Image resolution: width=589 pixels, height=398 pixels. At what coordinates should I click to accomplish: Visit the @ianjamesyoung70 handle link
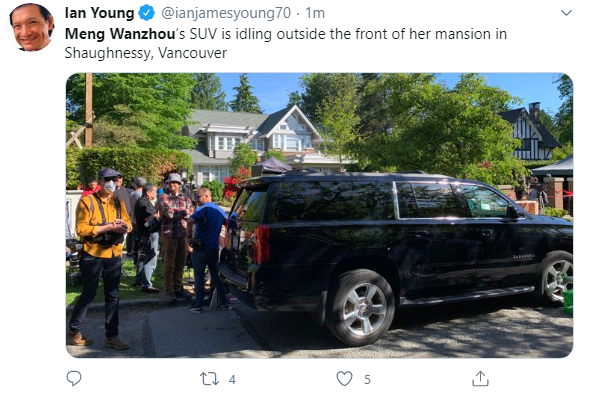click(x=226, y=13)
